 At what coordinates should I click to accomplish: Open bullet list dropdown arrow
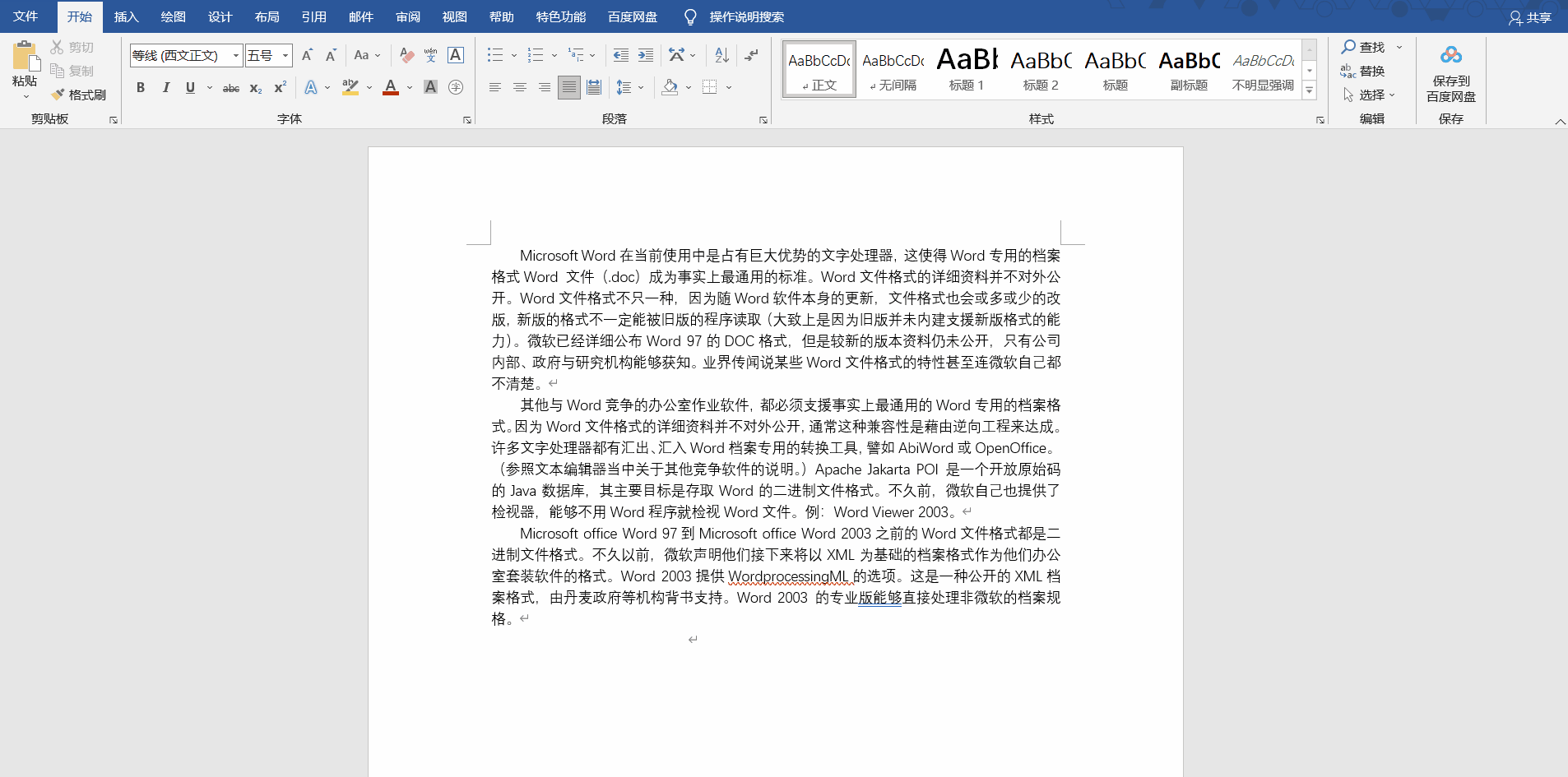point(514,55)
